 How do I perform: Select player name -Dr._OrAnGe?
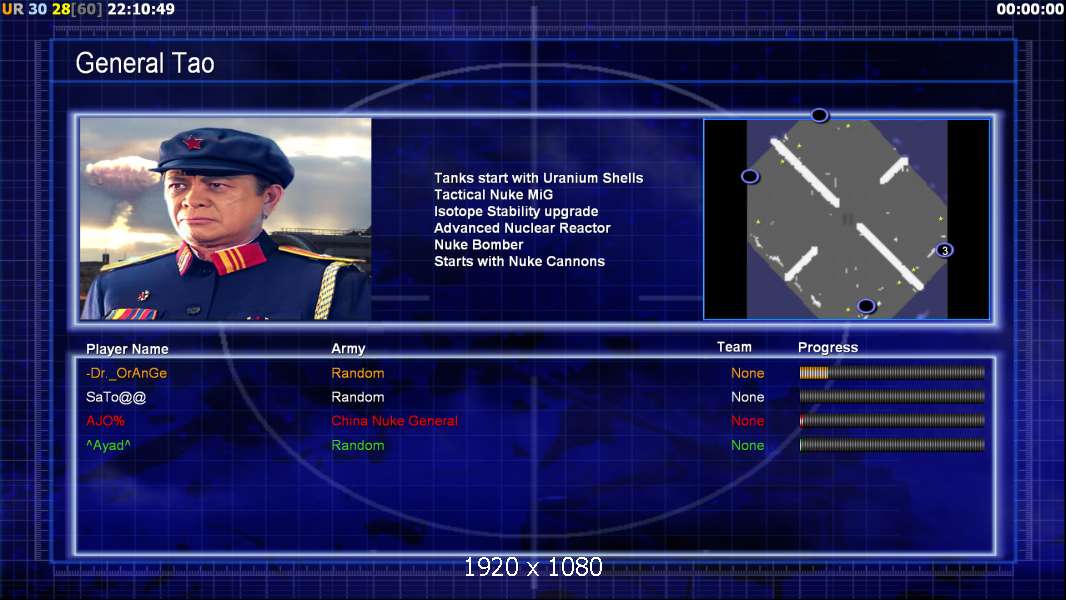click(x=126, y=373)
